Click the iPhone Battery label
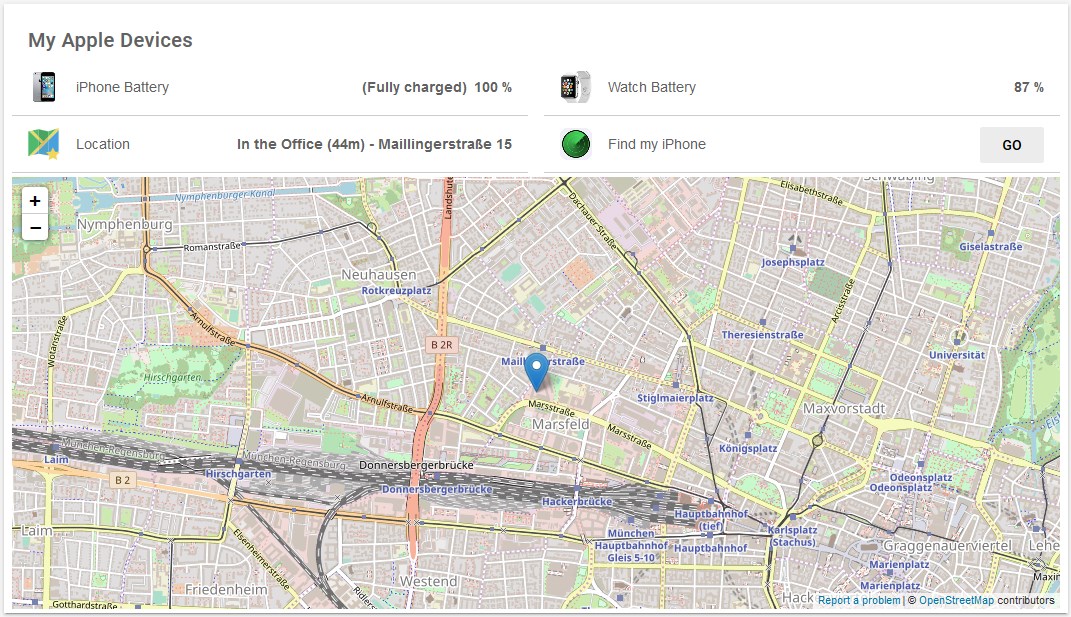This screenshot has height=617, width=1071. (121, 87)
